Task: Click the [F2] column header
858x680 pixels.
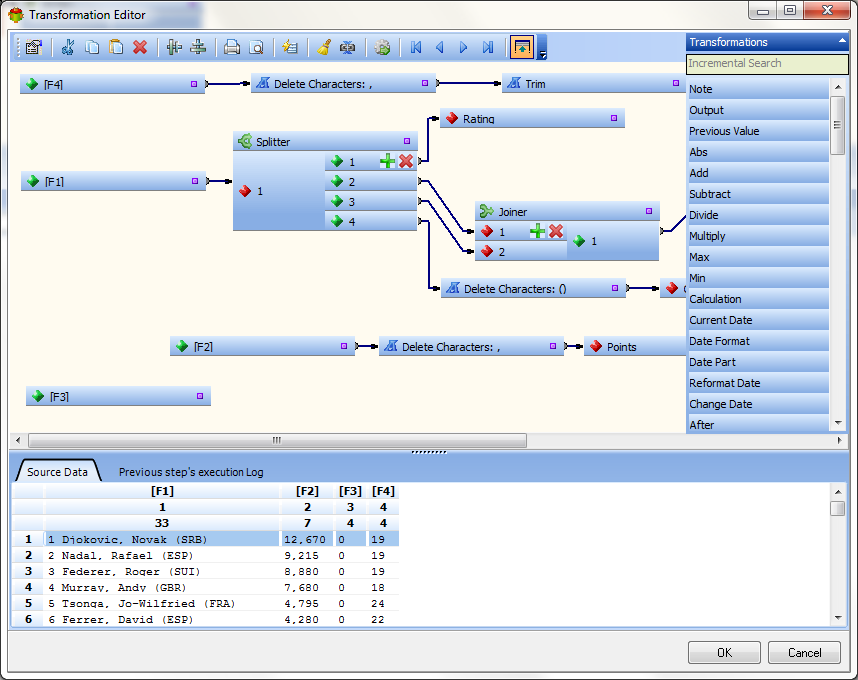Action: point(307,491)
